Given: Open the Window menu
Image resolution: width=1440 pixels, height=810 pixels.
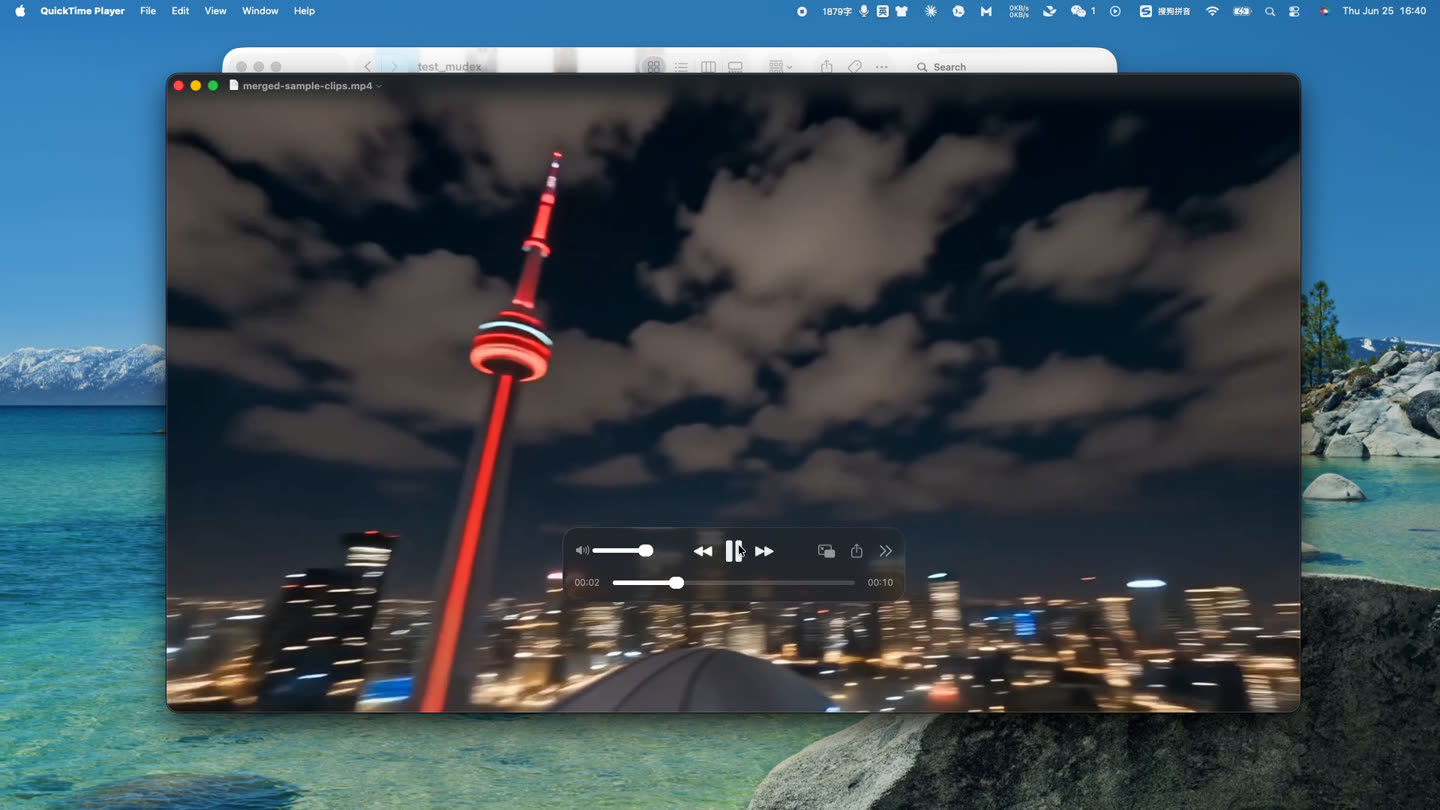Looking at the screenshot, I should [x=260, y=11].
